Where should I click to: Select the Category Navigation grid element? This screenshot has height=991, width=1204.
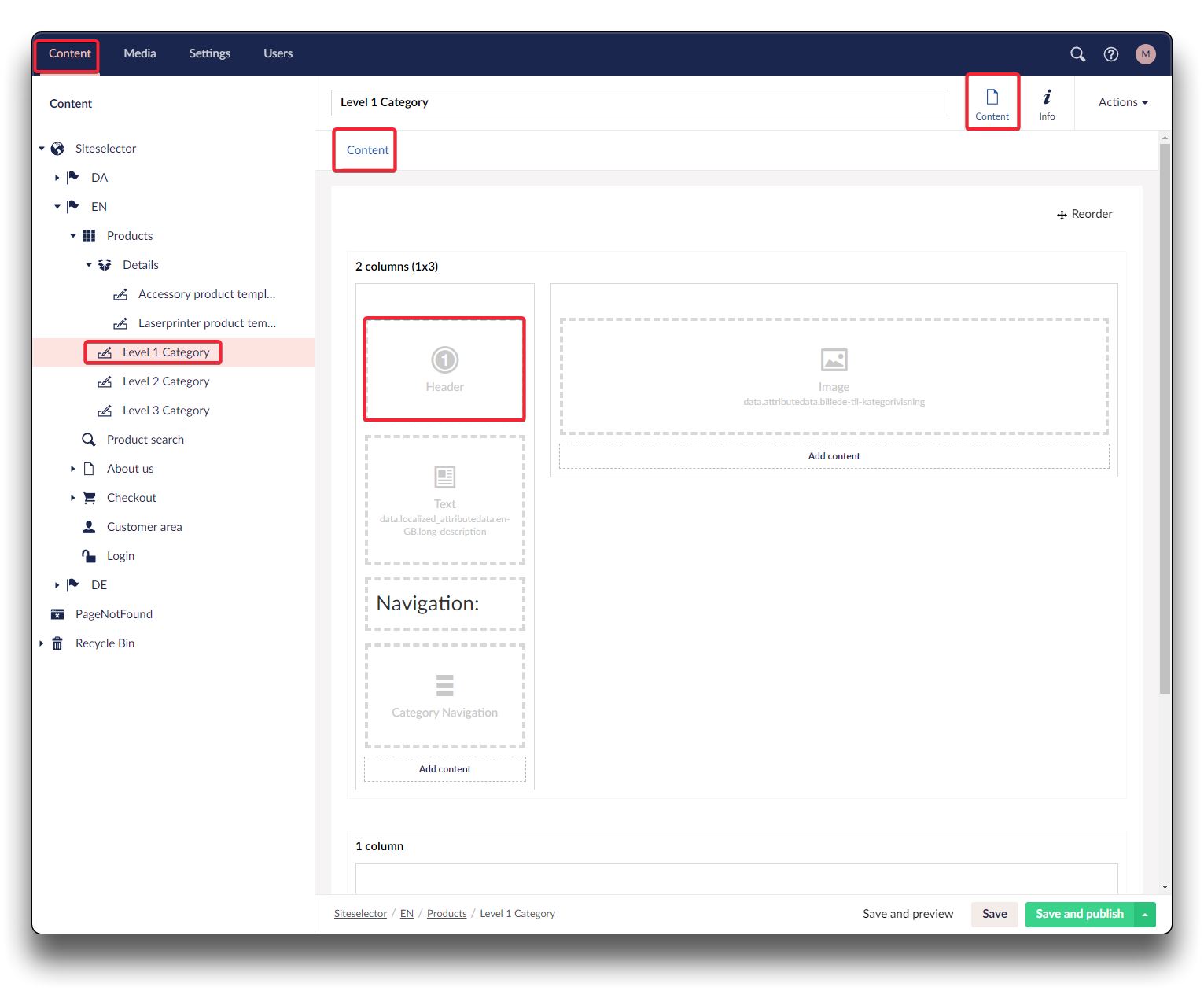click(444, 695)
